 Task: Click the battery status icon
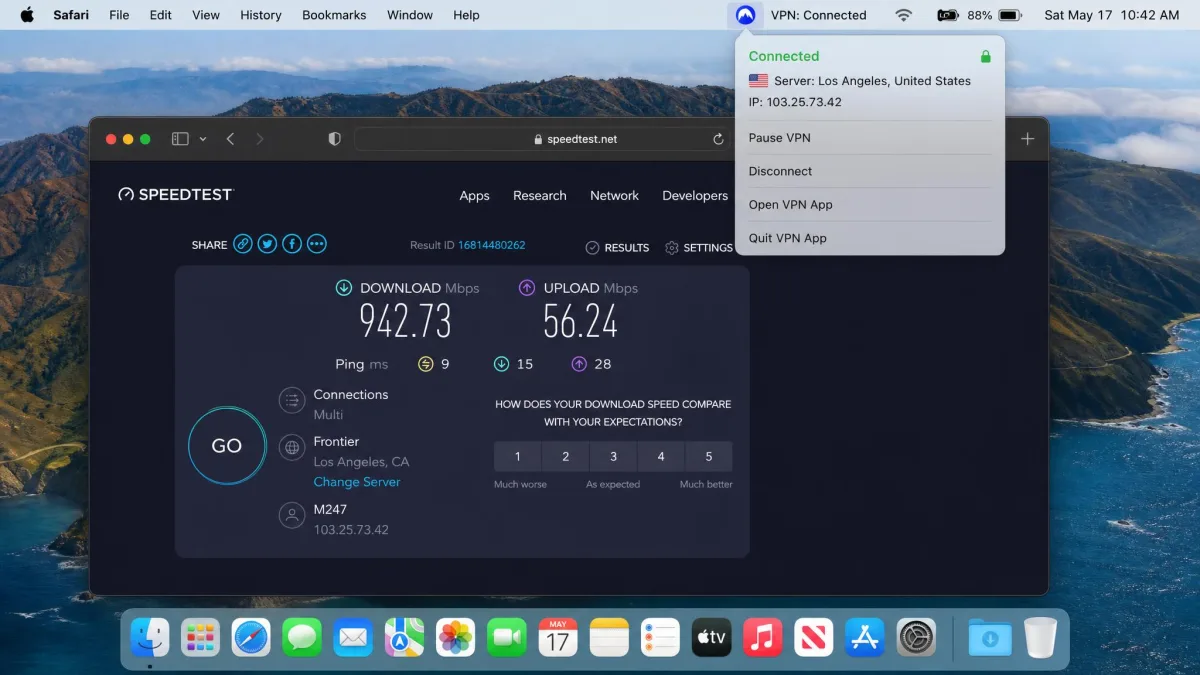click(1009, 15)
